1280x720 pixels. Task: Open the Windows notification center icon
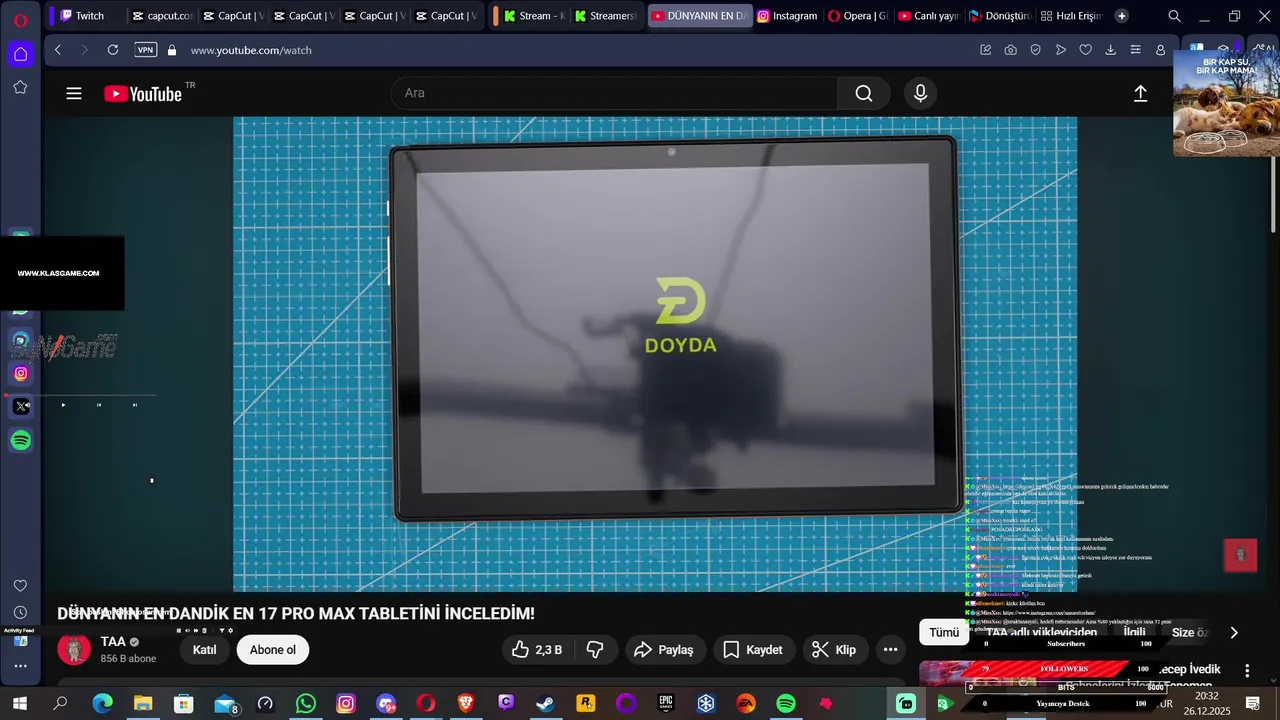(1252, 704)
